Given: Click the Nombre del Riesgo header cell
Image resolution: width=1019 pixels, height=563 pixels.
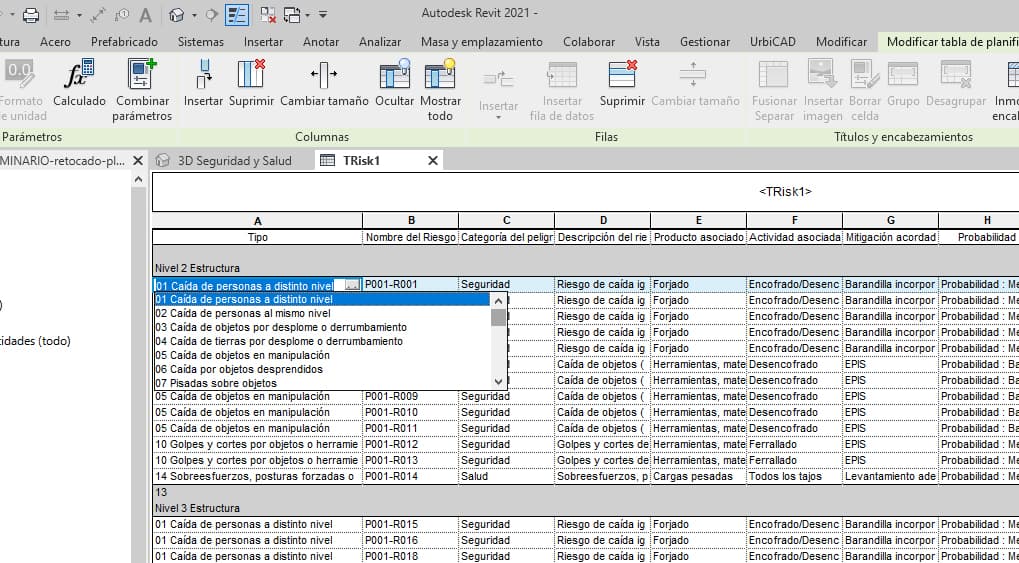Looking at the screenshot, I should 411,237.
